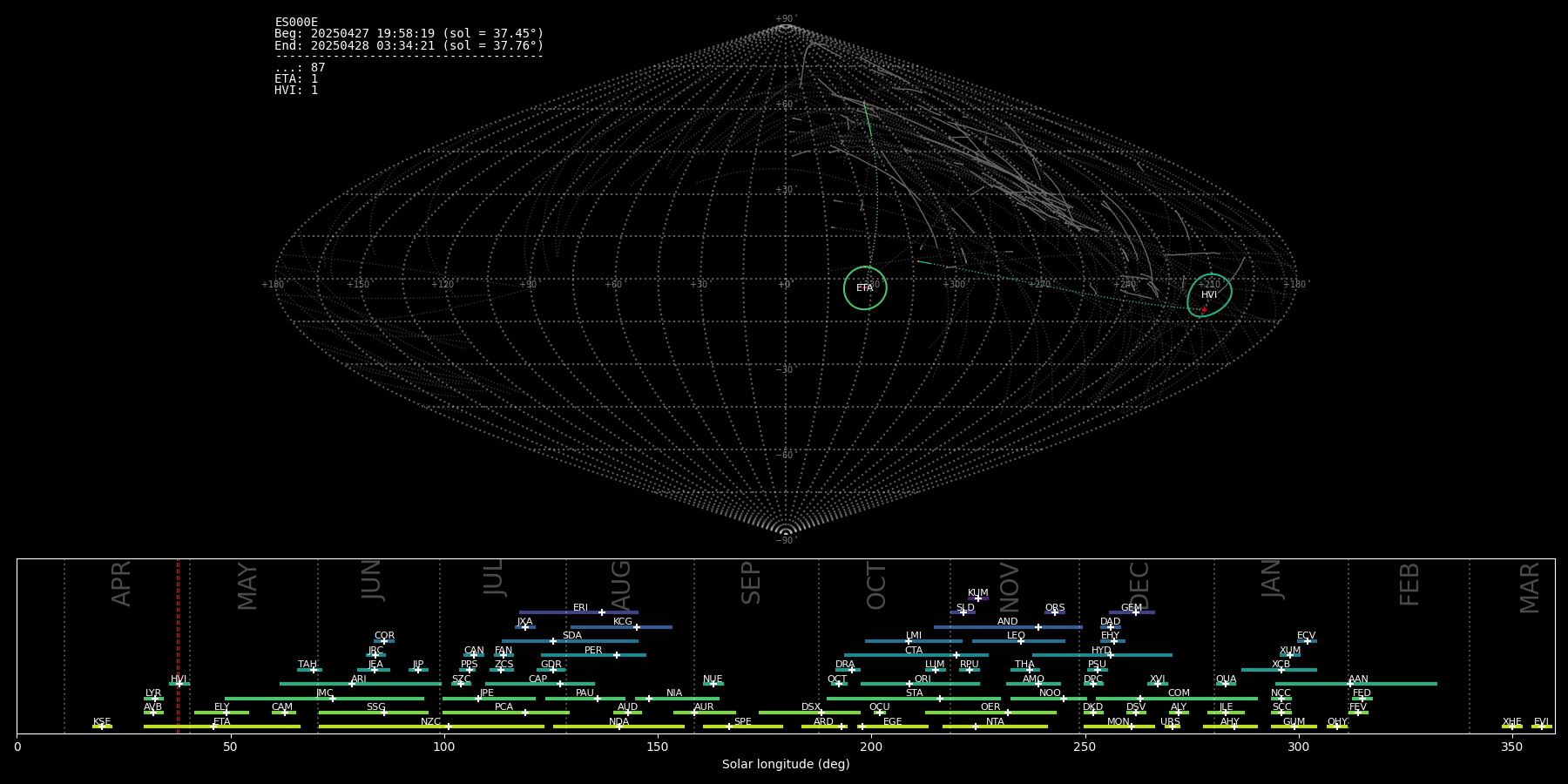Image resolution: width=1568 pixels, height=784 pixels.
Task: Click the AUR shower label in timeline
Action: coord(704,707)
